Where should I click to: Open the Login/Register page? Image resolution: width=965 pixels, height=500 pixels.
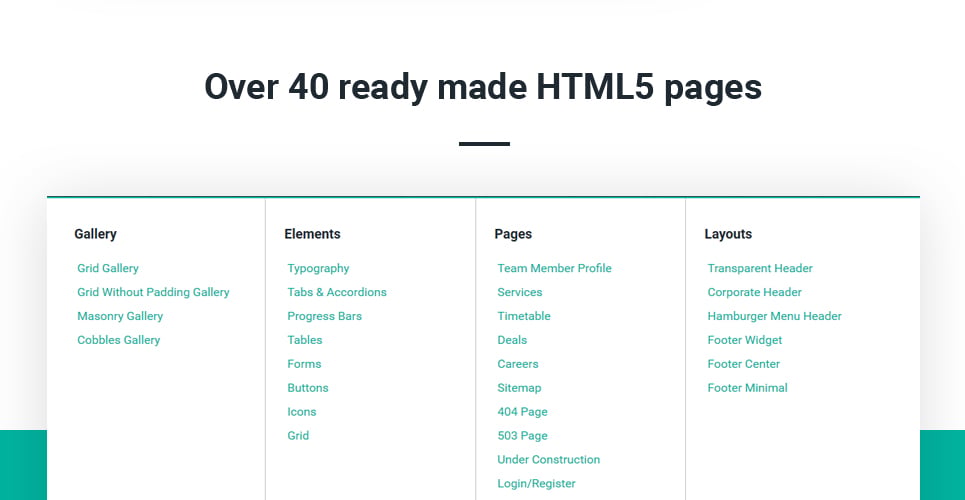(537, 485)
